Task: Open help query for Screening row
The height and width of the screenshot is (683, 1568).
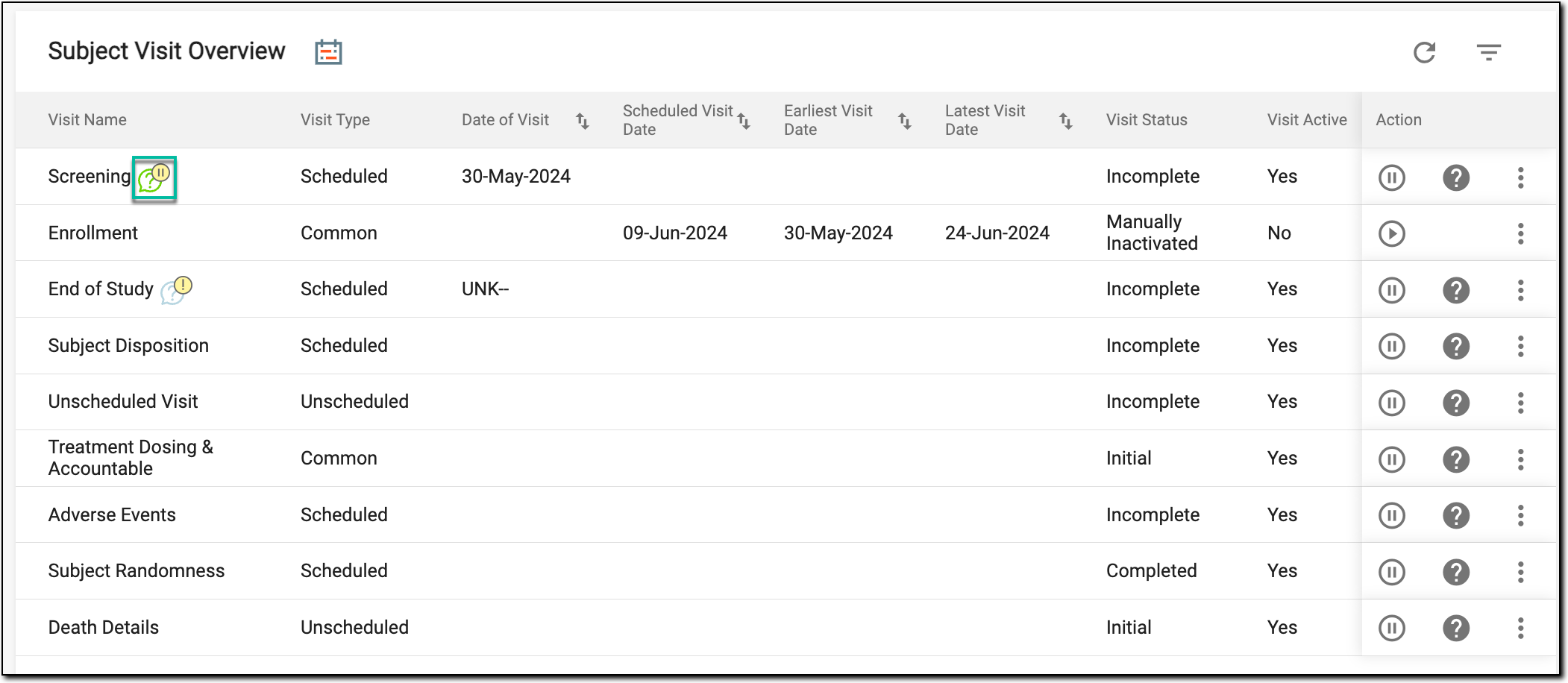Action: [1456, 177]
